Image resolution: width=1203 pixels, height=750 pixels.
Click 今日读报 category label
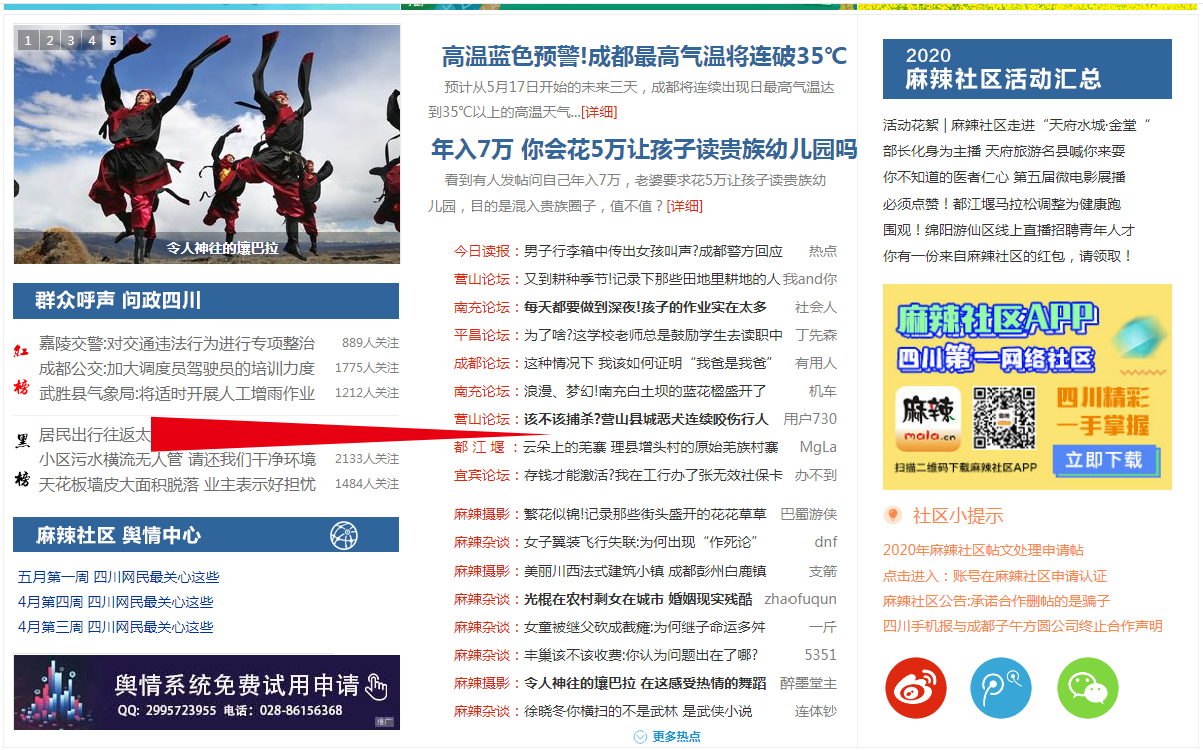[481, 251]
